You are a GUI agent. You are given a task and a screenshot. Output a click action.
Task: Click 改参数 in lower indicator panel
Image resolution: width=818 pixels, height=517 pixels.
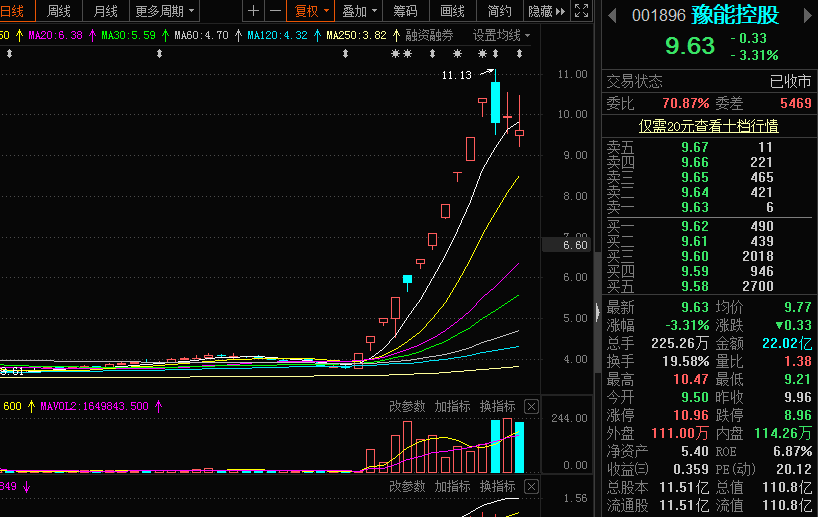(407, 487)
